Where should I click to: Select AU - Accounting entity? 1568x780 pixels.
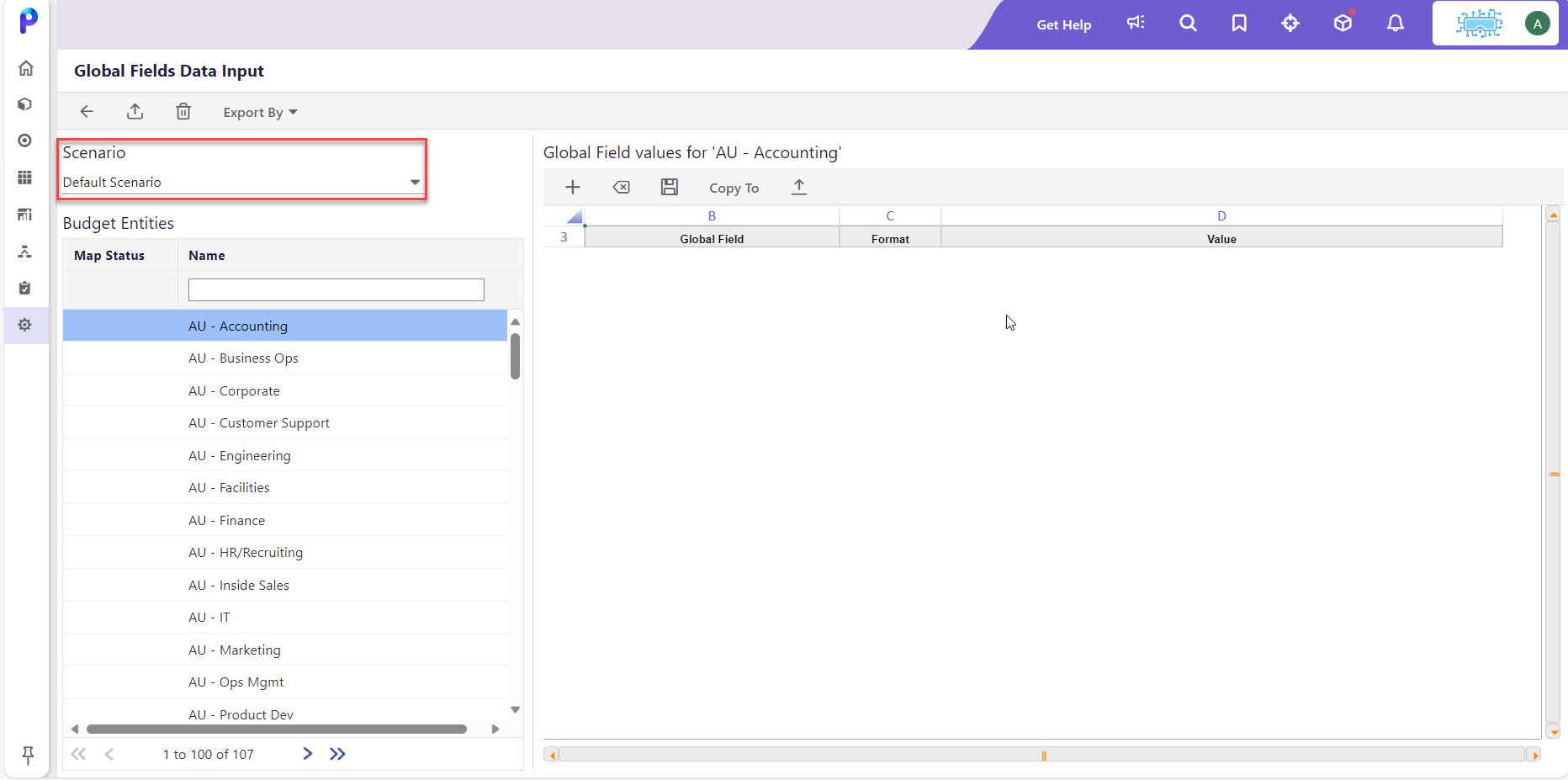pos(285,326)
